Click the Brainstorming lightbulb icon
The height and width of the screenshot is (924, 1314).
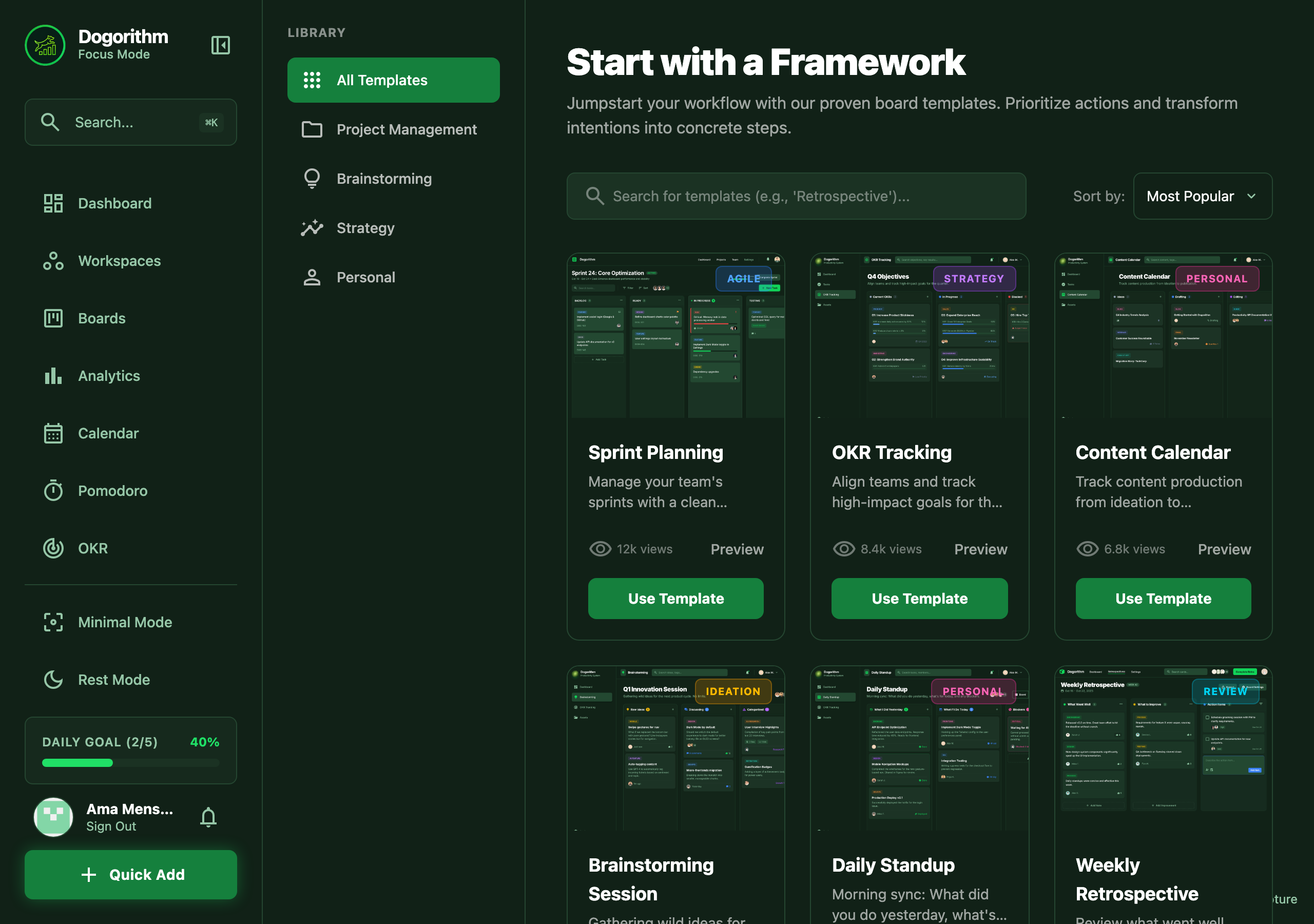pyautogui.click(x=312, y=179)
